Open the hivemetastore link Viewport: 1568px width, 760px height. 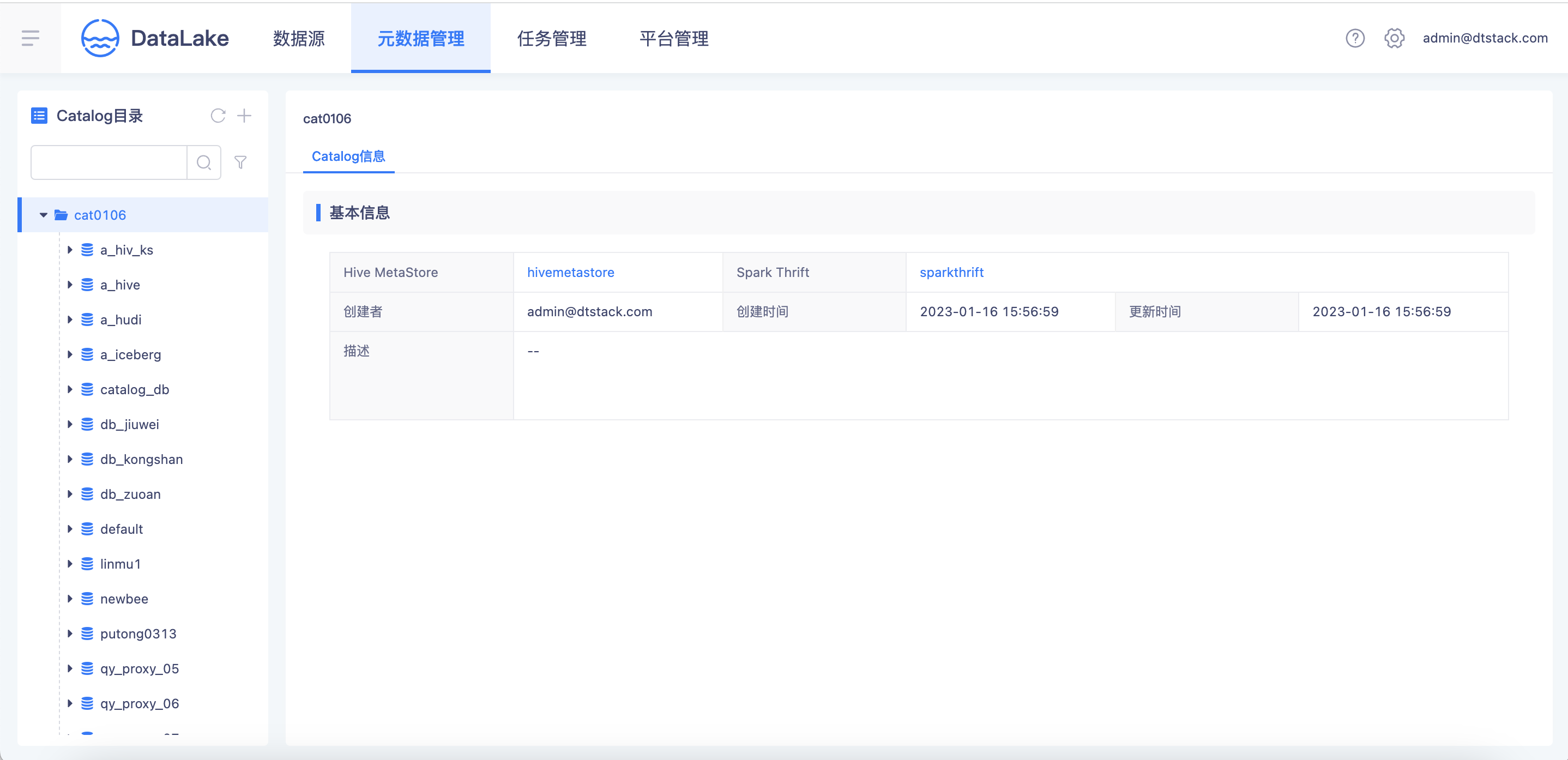click(570, 273)
